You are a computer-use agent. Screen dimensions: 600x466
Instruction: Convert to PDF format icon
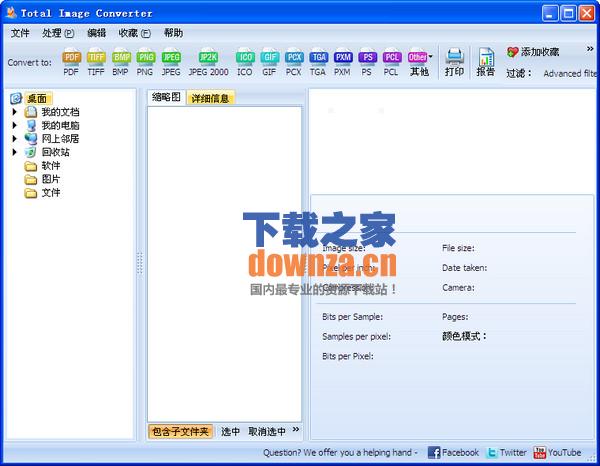coord(71,63)
